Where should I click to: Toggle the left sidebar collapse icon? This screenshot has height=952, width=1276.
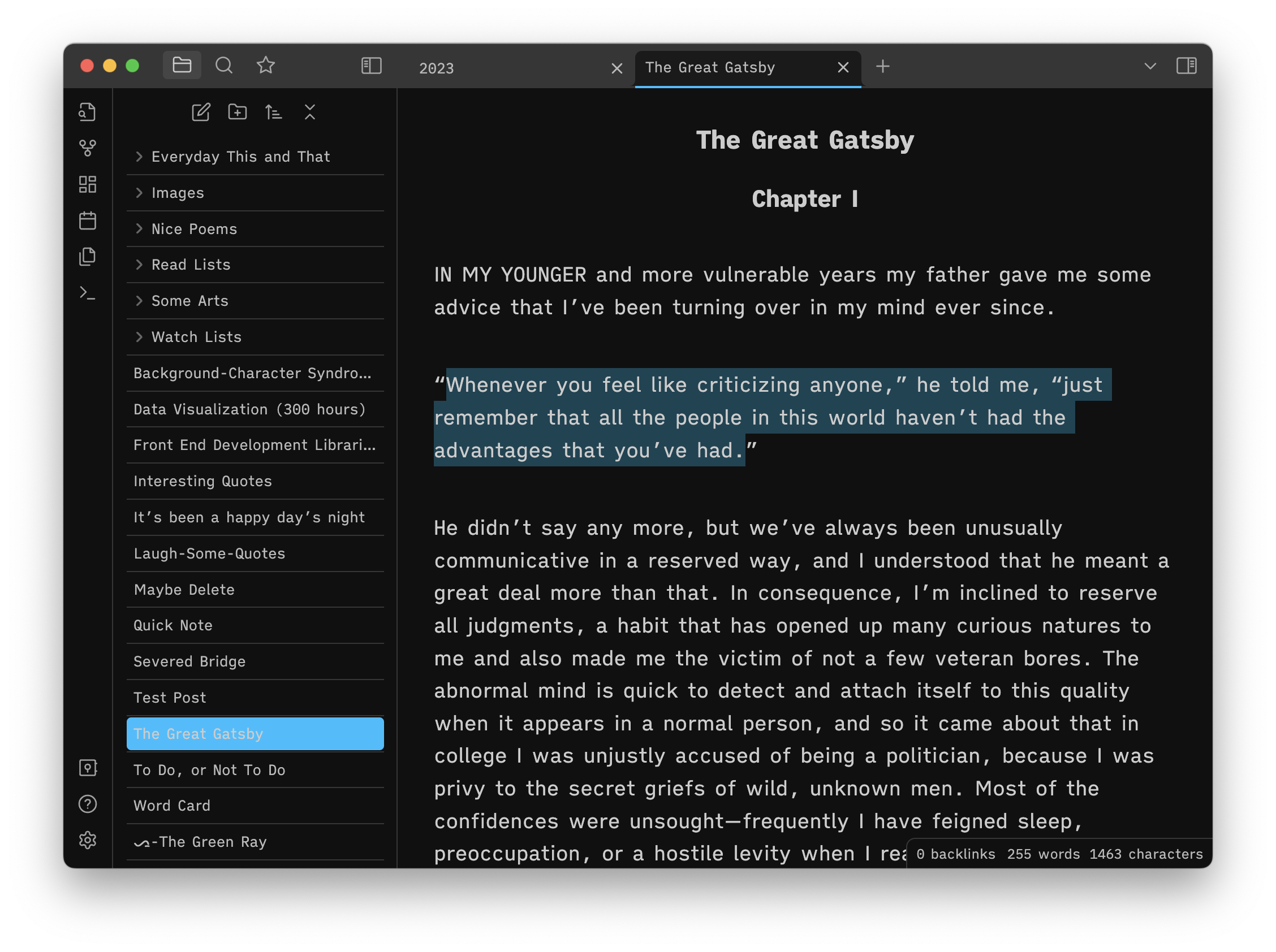tap(372, 66)
